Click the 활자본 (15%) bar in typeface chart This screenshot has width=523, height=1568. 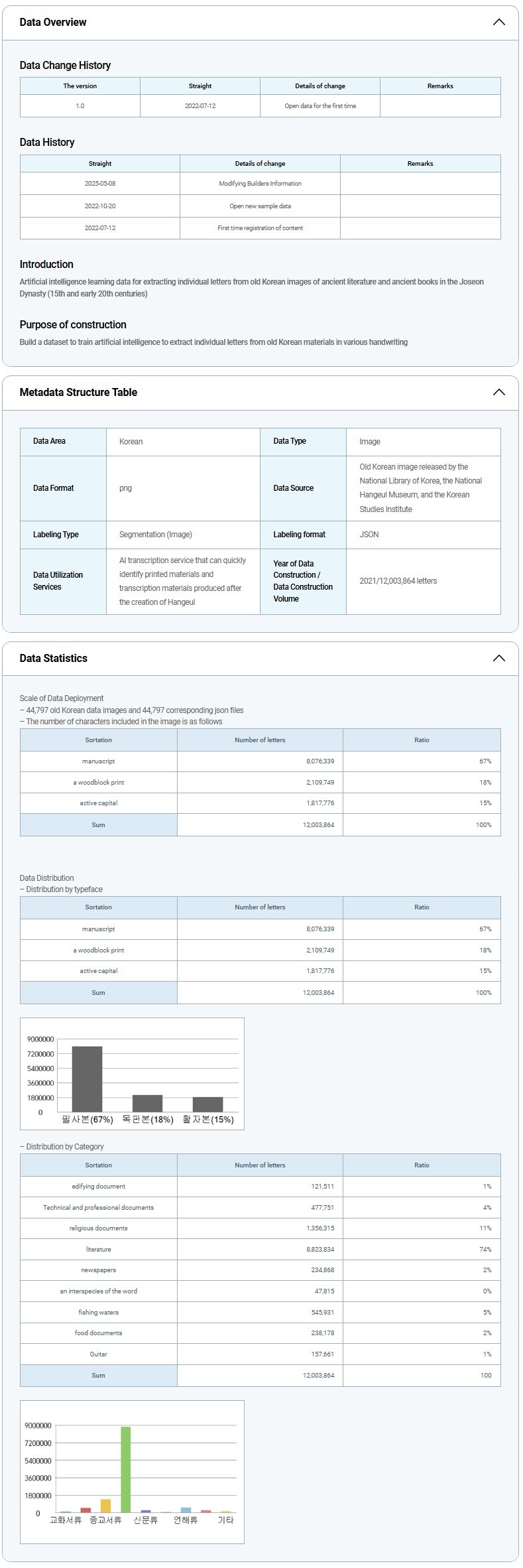207,1104
